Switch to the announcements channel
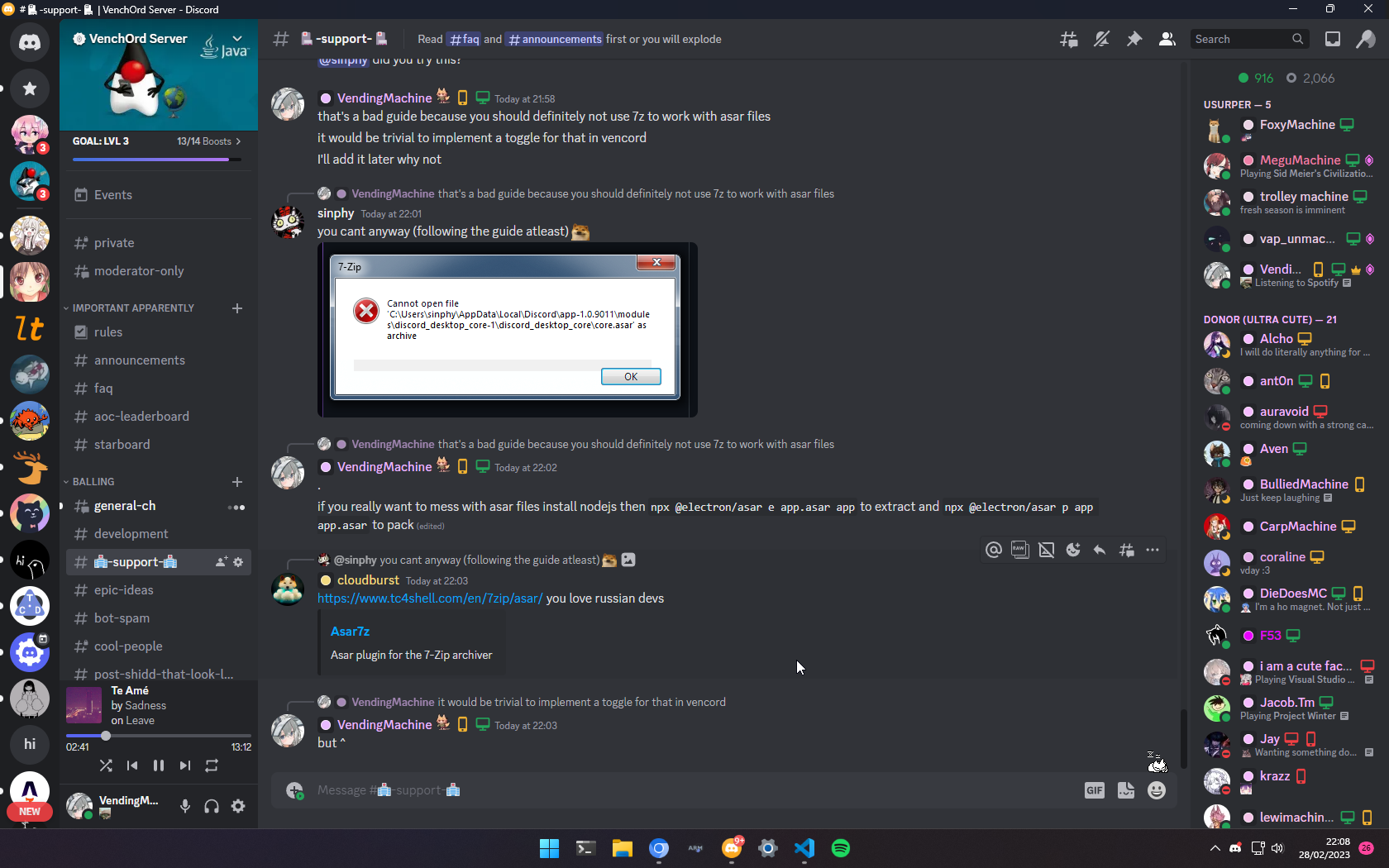This screenshot has height=868, width=1389. pos(159,360)
